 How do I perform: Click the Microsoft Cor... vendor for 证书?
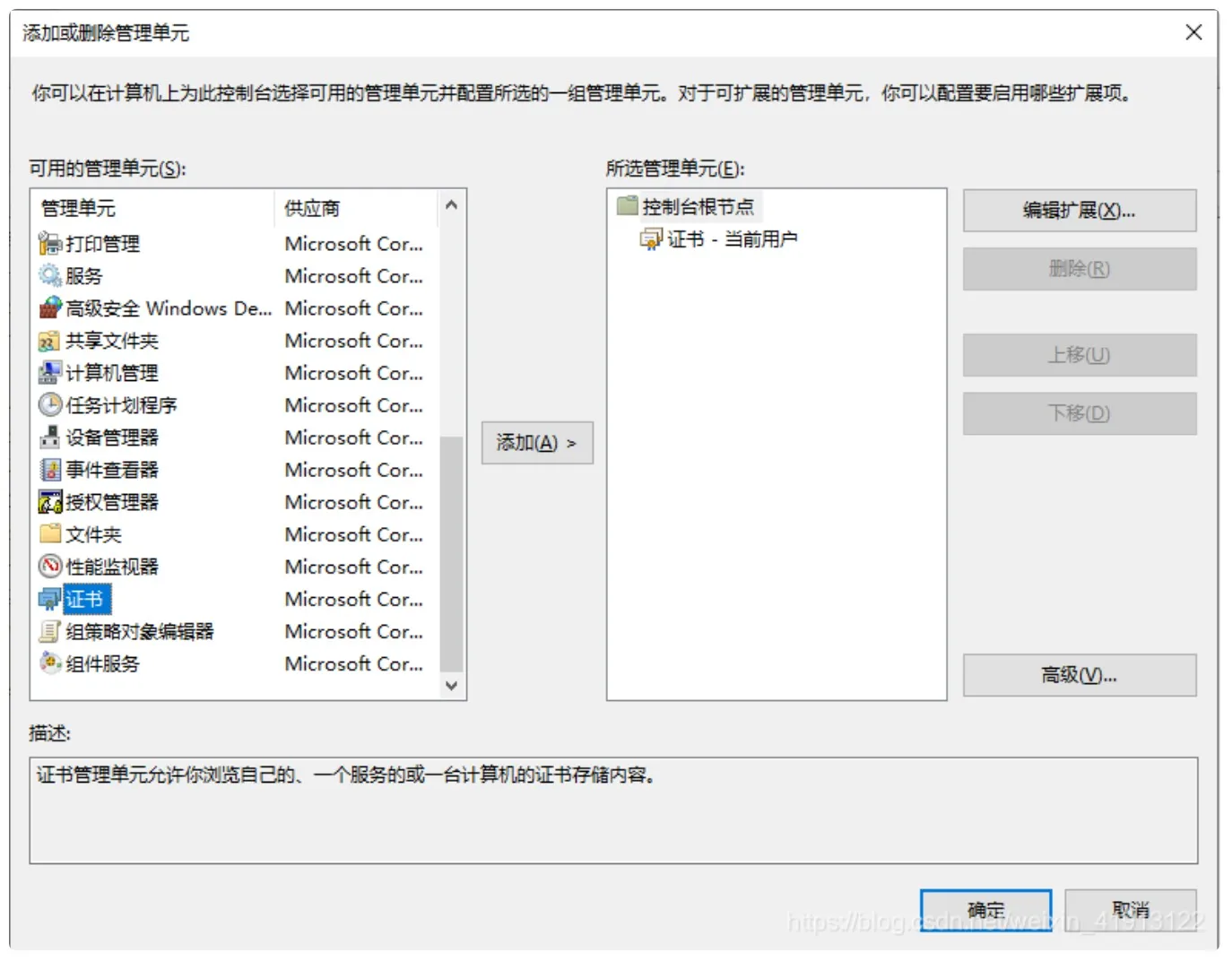tap(354, 599)
